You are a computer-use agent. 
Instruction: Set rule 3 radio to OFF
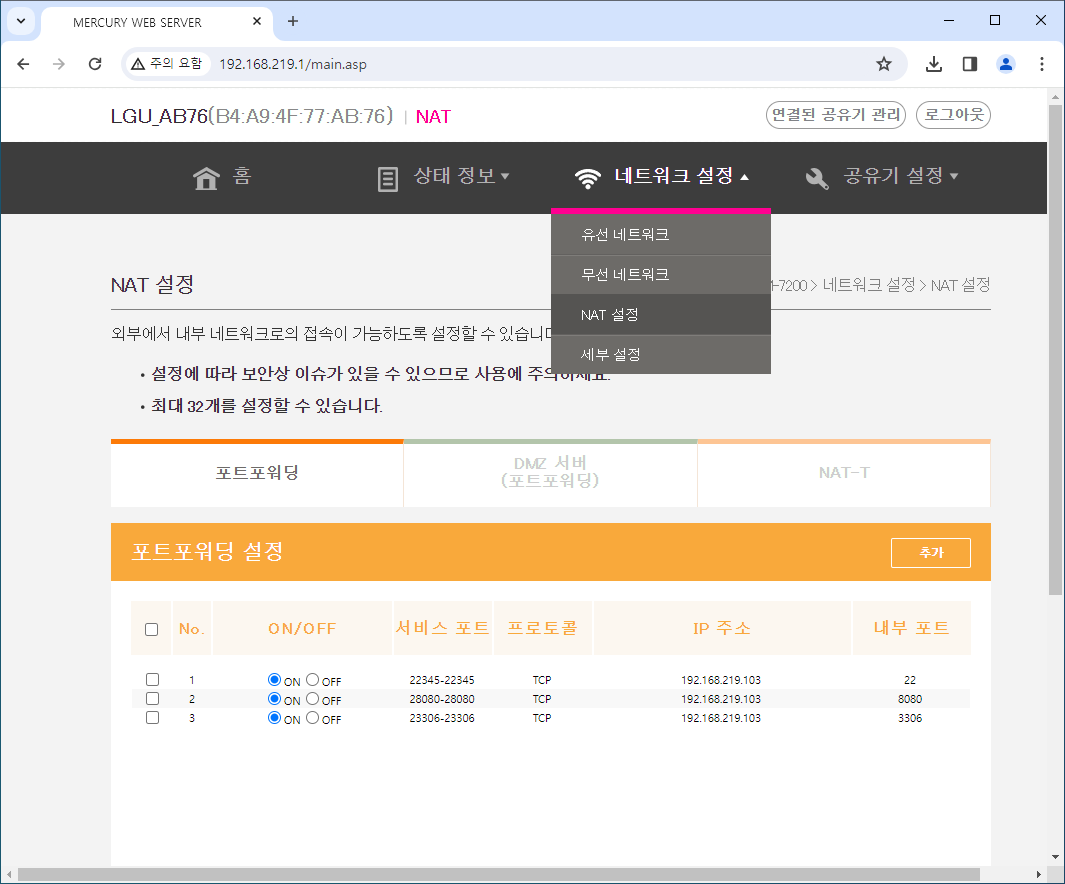312,718
